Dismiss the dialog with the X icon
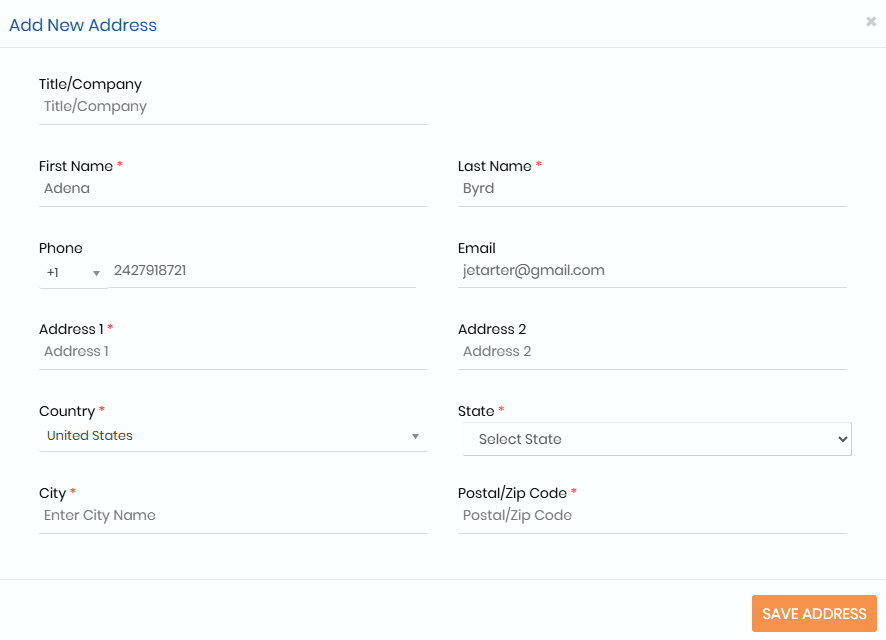Screen dimensions: 886x640 (x=870, y=21)
